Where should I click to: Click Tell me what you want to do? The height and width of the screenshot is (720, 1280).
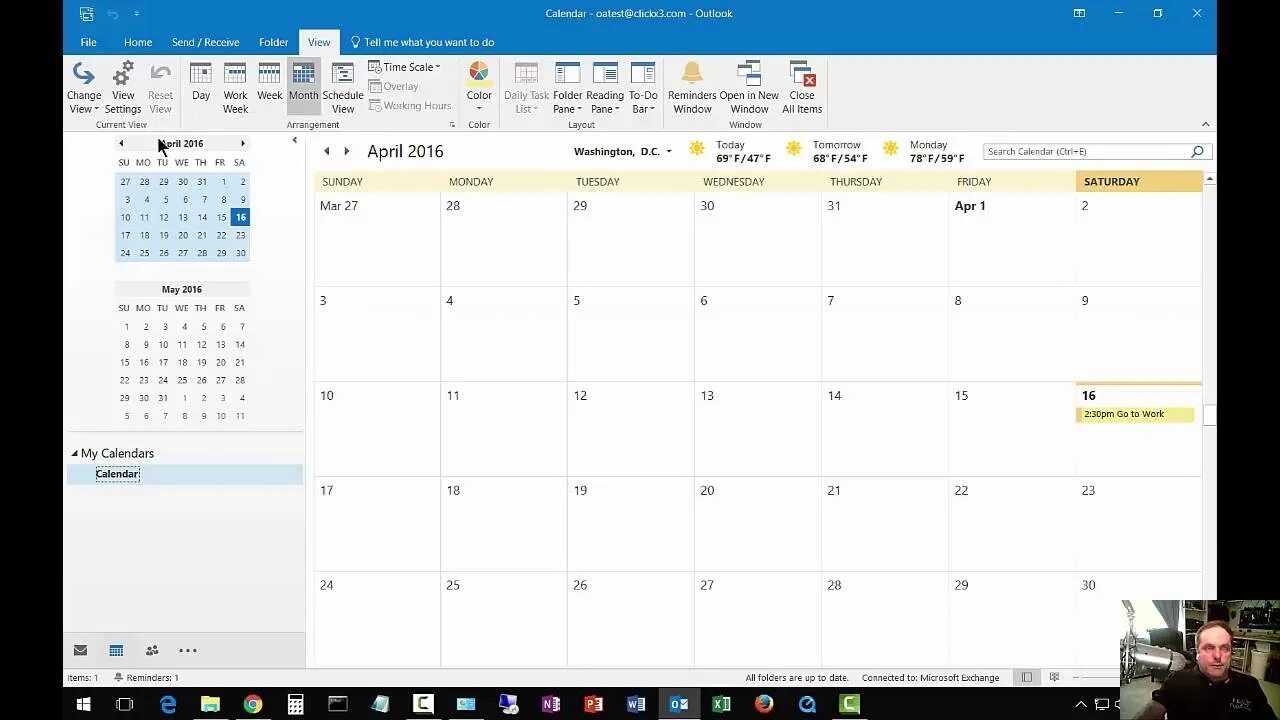422,42
